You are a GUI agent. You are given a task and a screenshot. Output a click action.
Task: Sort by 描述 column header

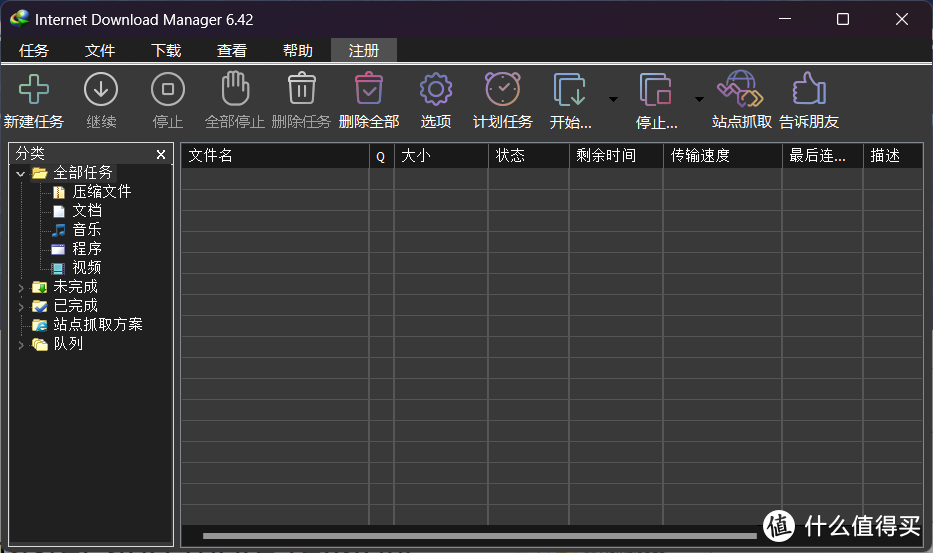(893, 156)
